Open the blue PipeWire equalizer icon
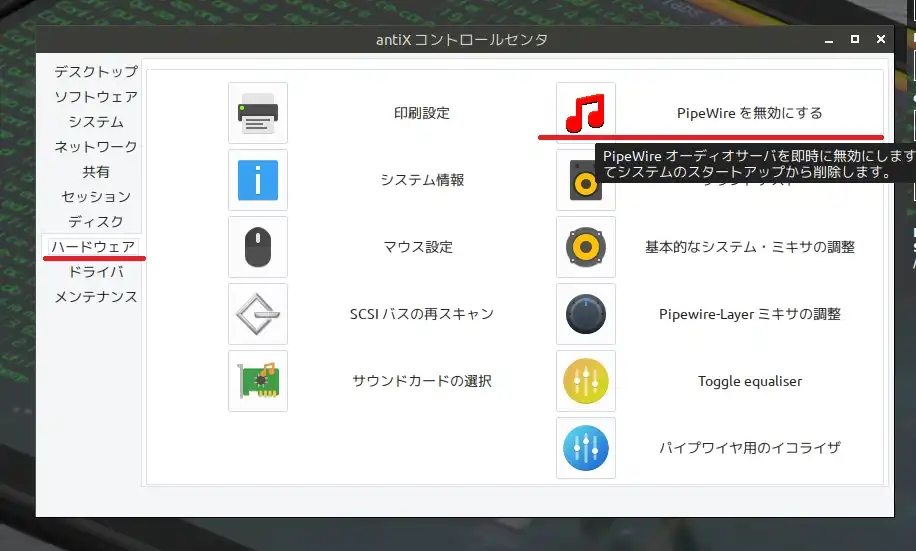 pyautogui.click(x=585, y=448)
